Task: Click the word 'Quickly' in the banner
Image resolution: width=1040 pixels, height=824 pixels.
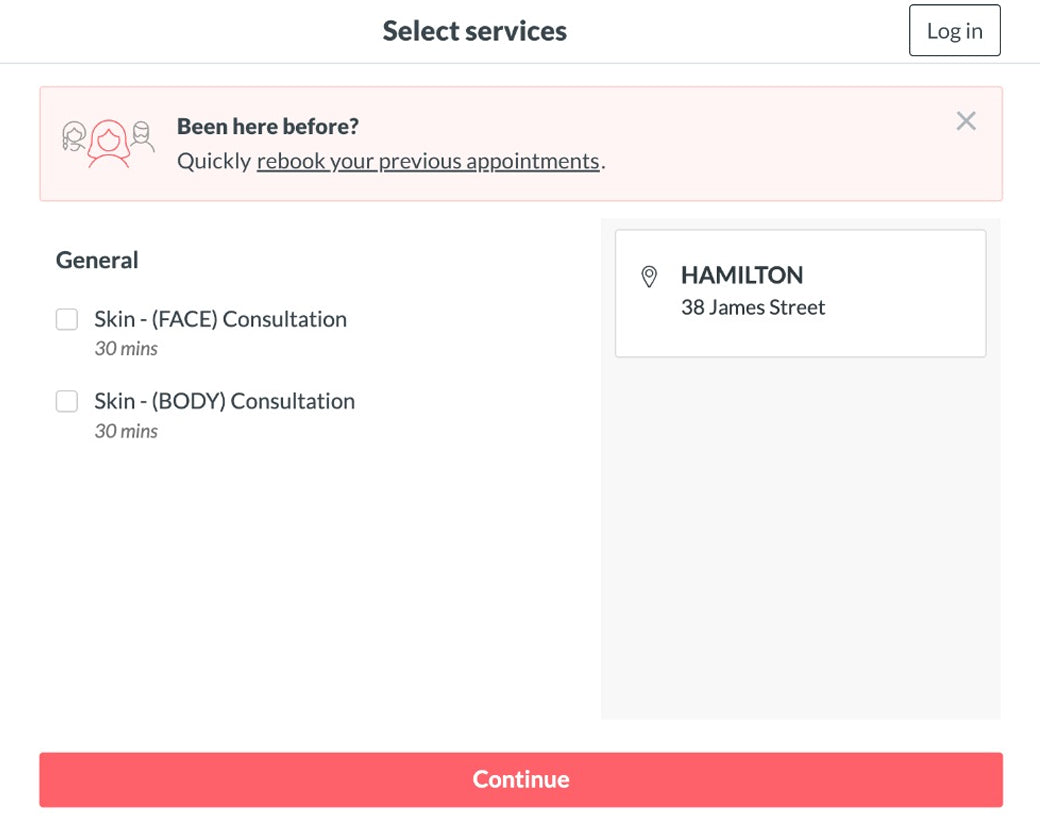Action: pos(214,162)
